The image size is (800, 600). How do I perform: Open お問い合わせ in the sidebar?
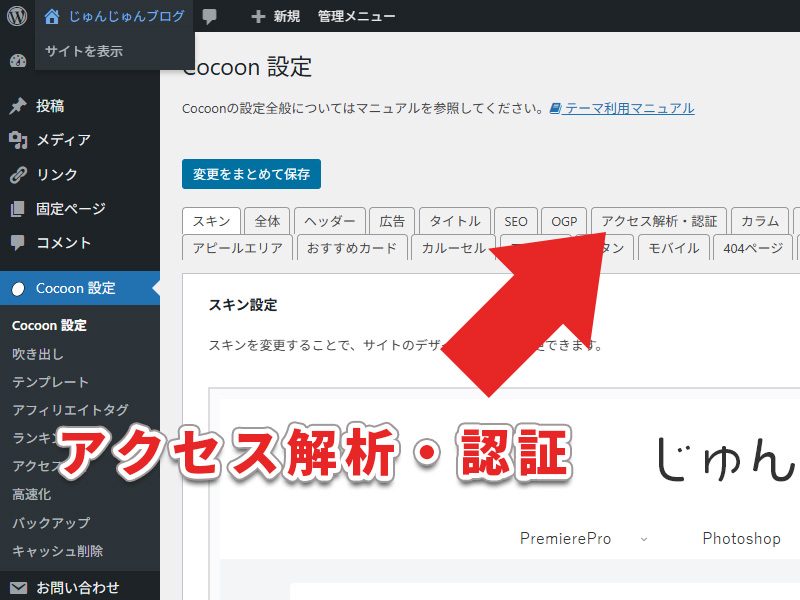click(78, 588)
